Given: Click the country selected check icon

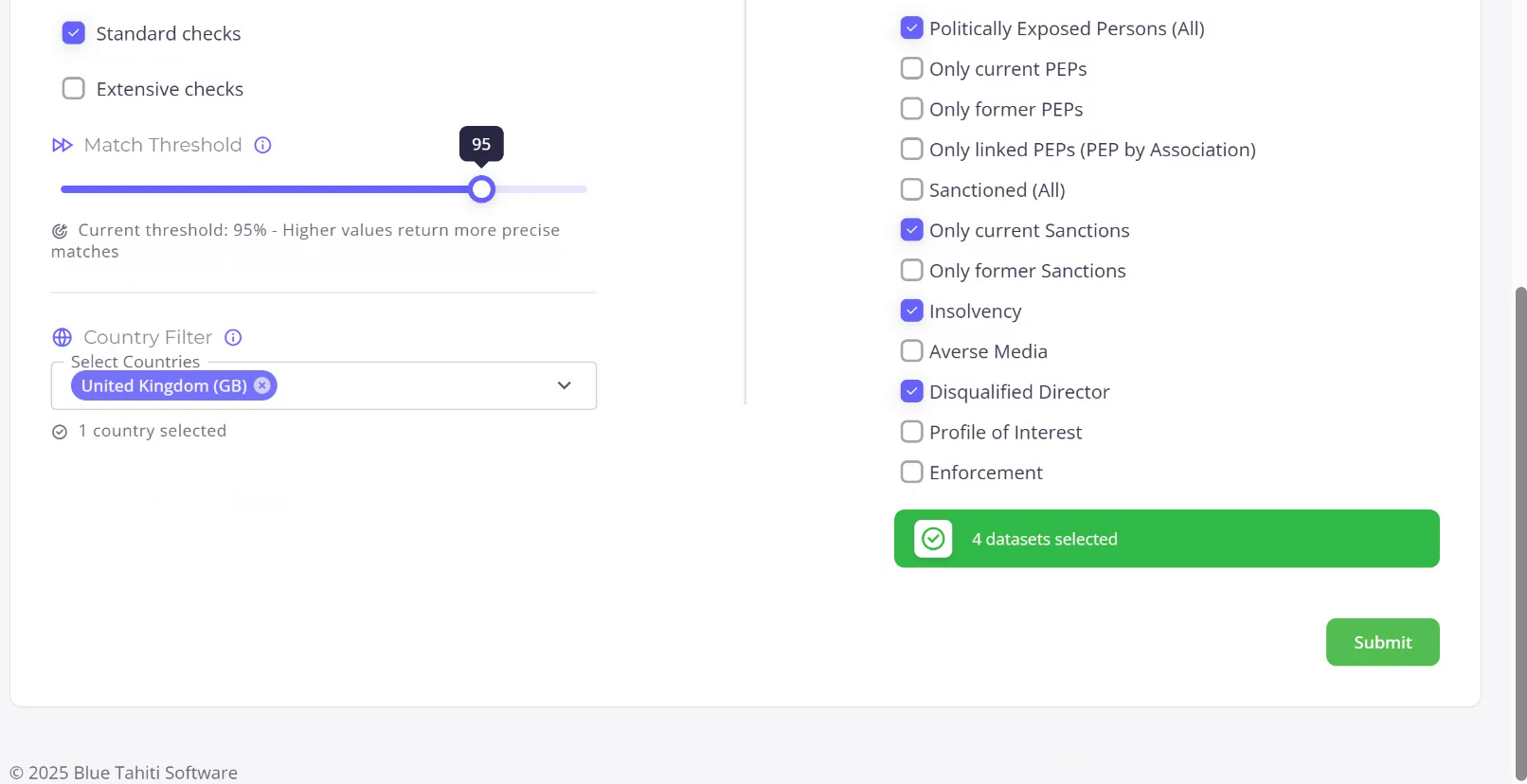Looking at the screenshot, I should [x=60, y=432].
